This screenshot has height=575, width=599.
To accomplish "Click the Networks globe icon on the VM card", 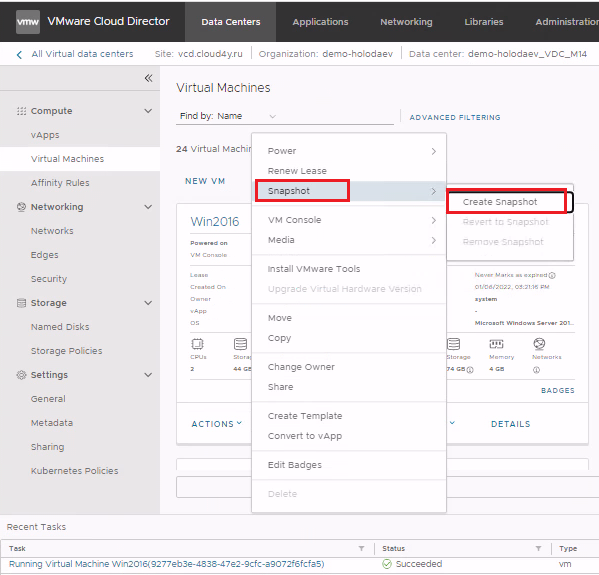I will [539, 344].
